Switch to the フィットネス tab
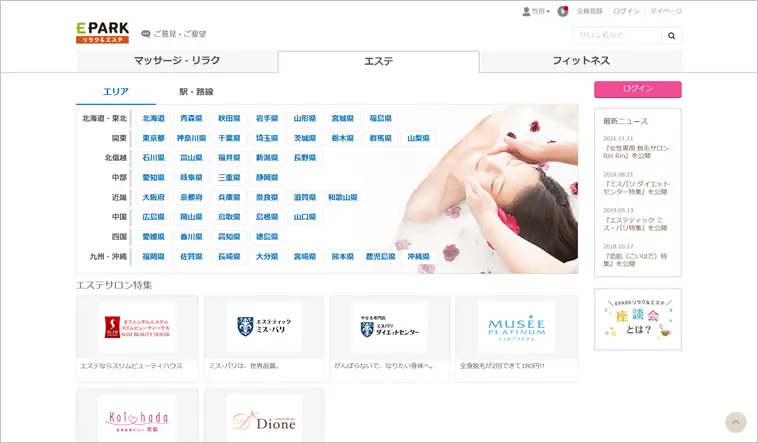 tap(581, 61)
